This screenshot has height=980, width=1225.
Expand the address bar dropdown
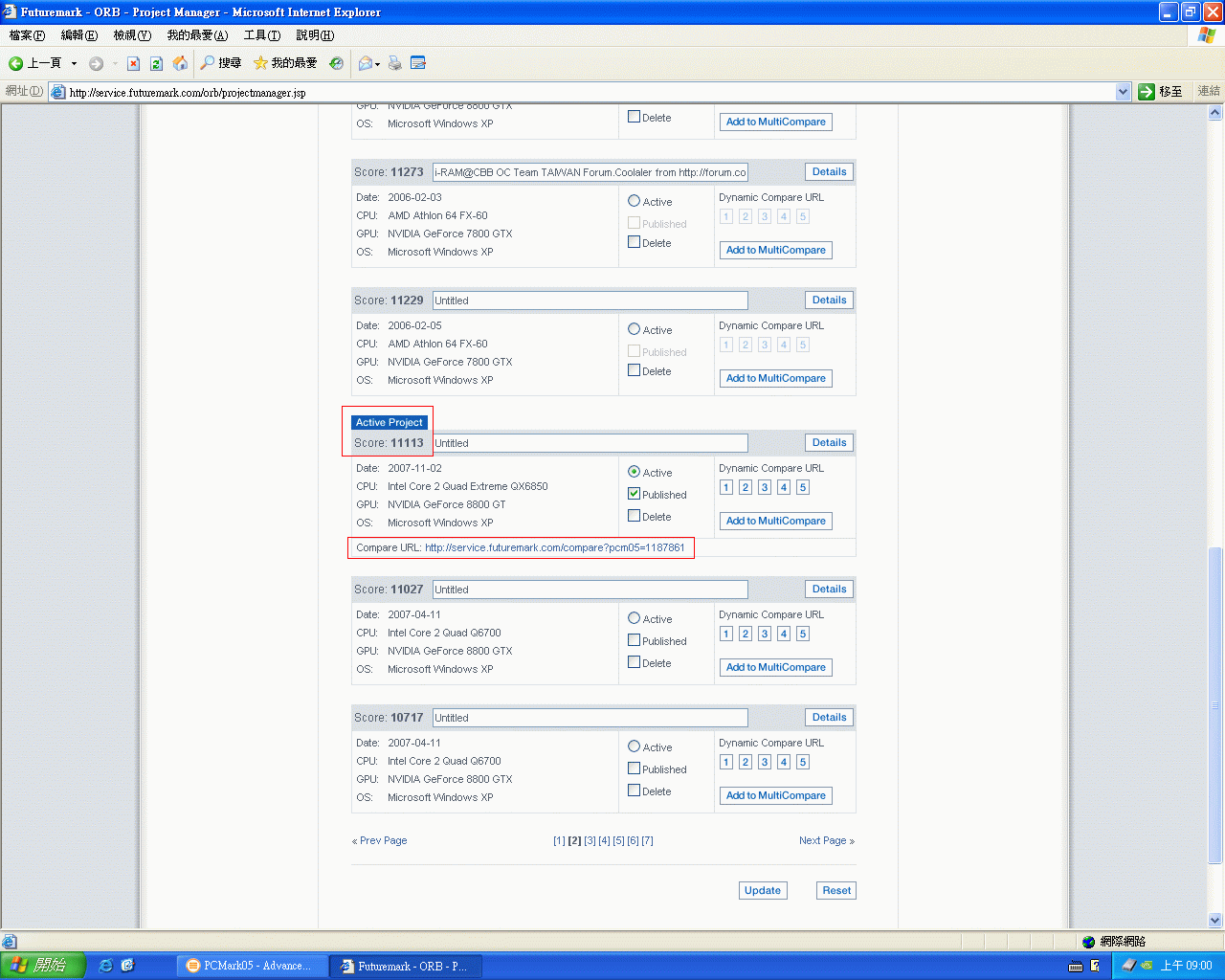coord(1124,92)
